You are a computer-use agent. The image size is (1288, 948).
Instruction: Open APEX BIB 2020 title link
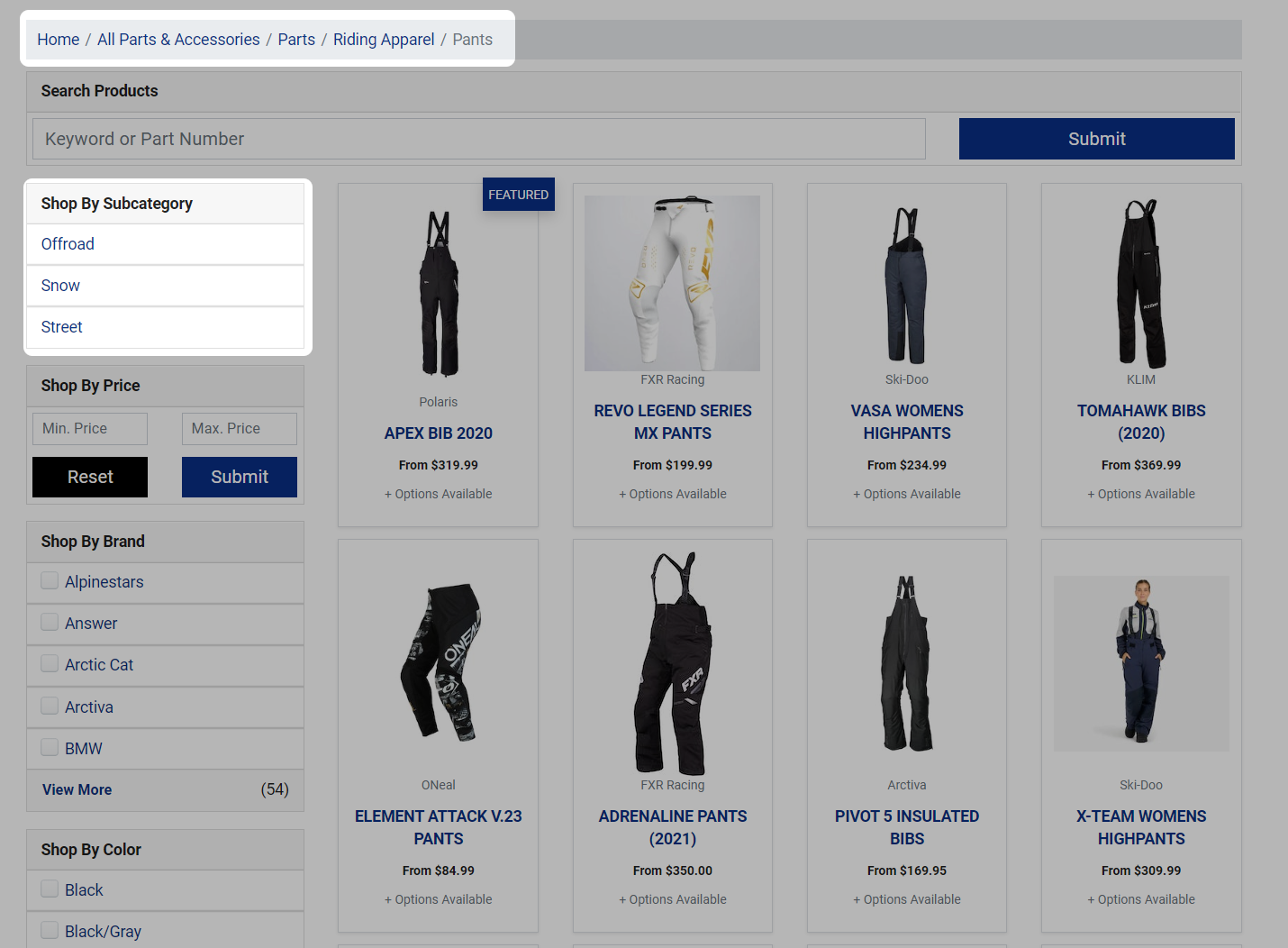click(x=439, y=433)
